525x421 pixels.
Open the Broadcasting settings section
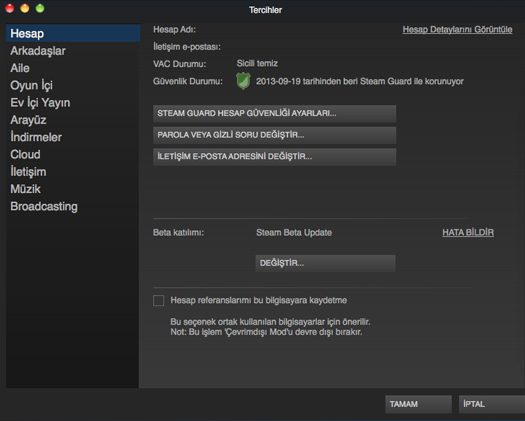coord(44,206)
